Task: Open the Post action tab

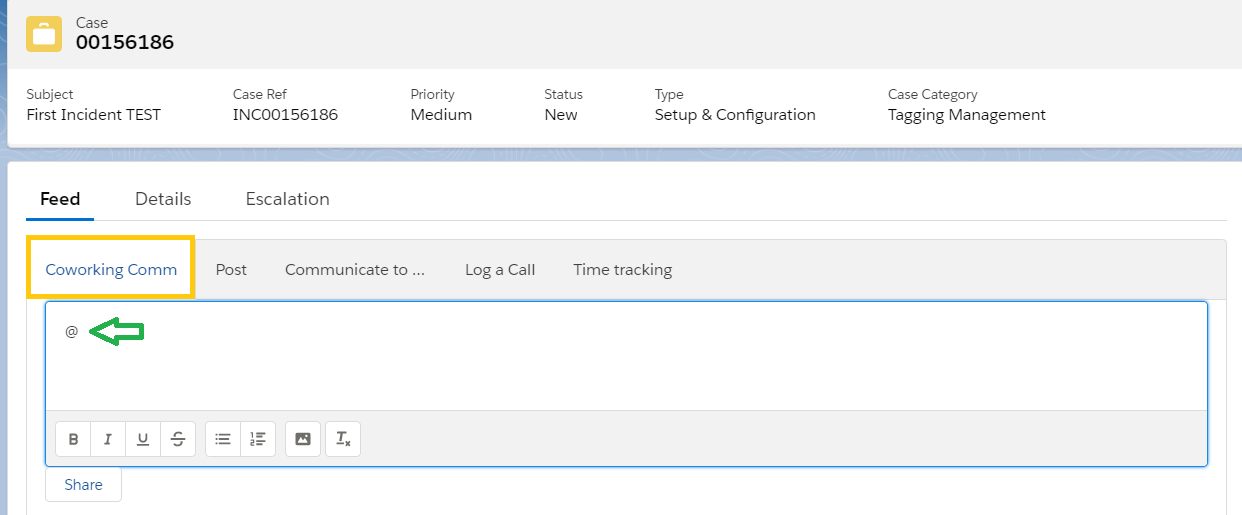Action: click(231, 269)
